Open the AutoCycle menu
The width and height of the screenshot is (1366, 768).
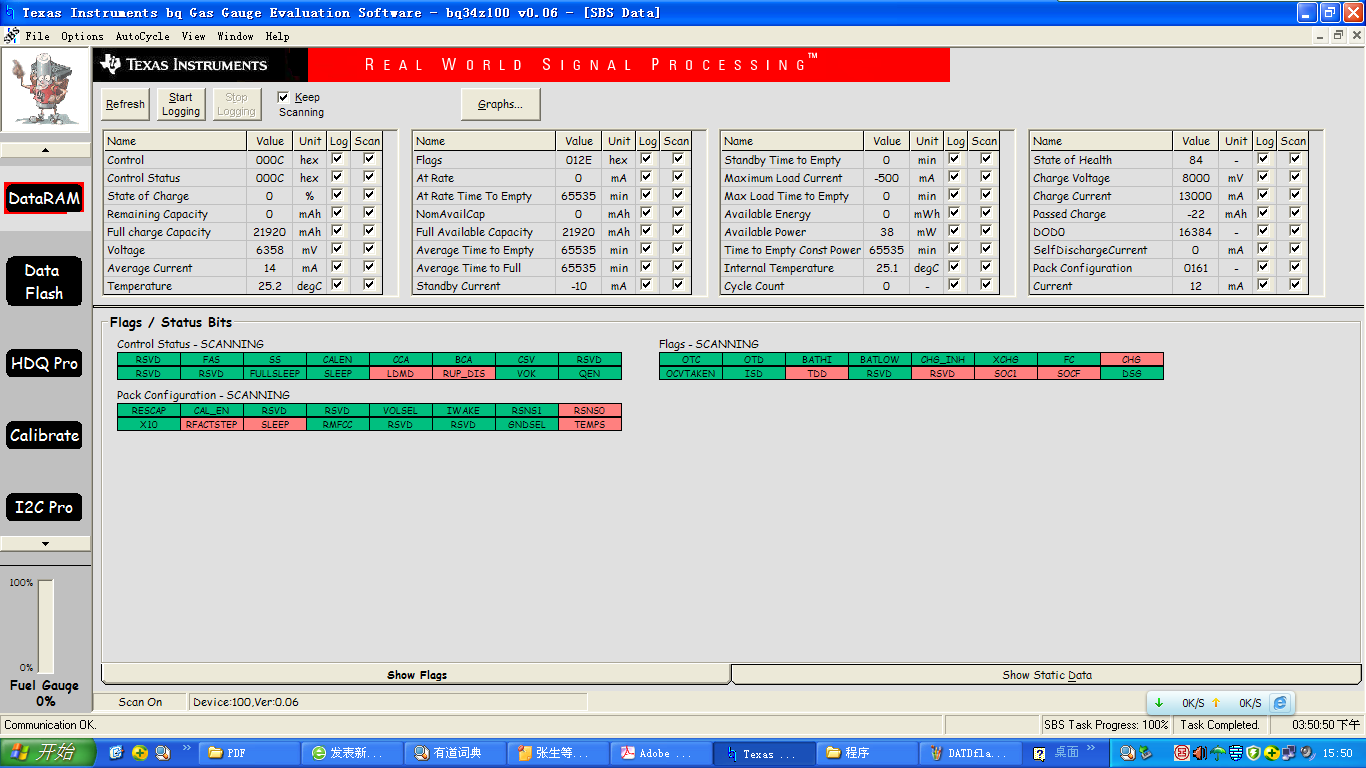pyautogui.click(x=142, y=36)
